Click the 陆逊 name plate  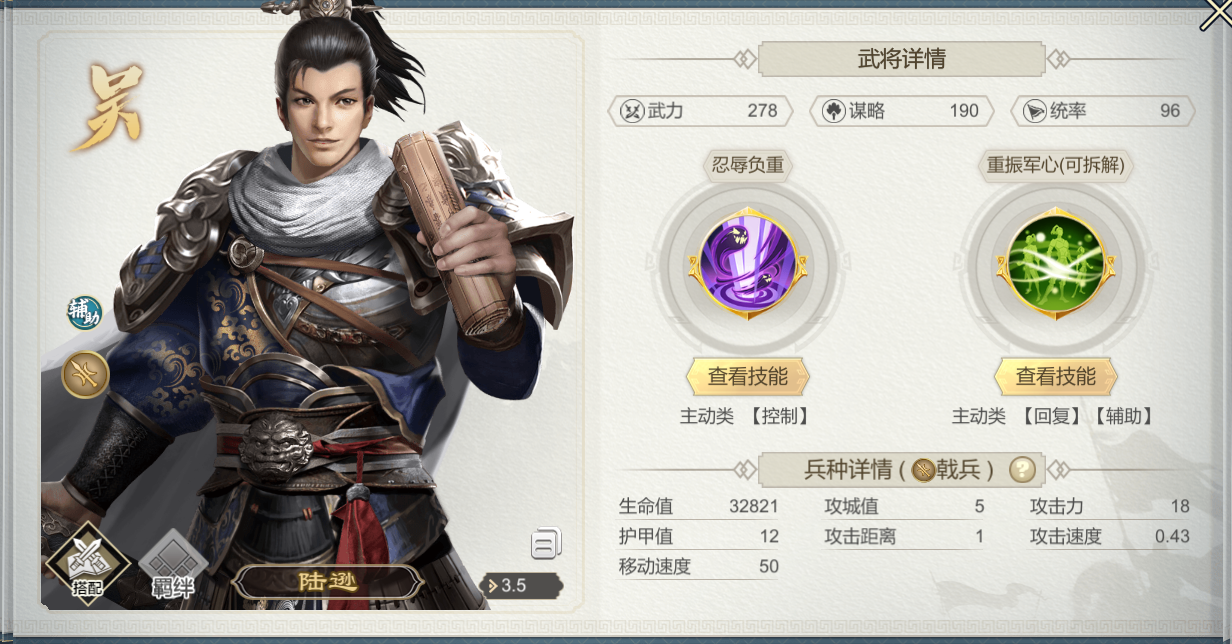[327, 582]
